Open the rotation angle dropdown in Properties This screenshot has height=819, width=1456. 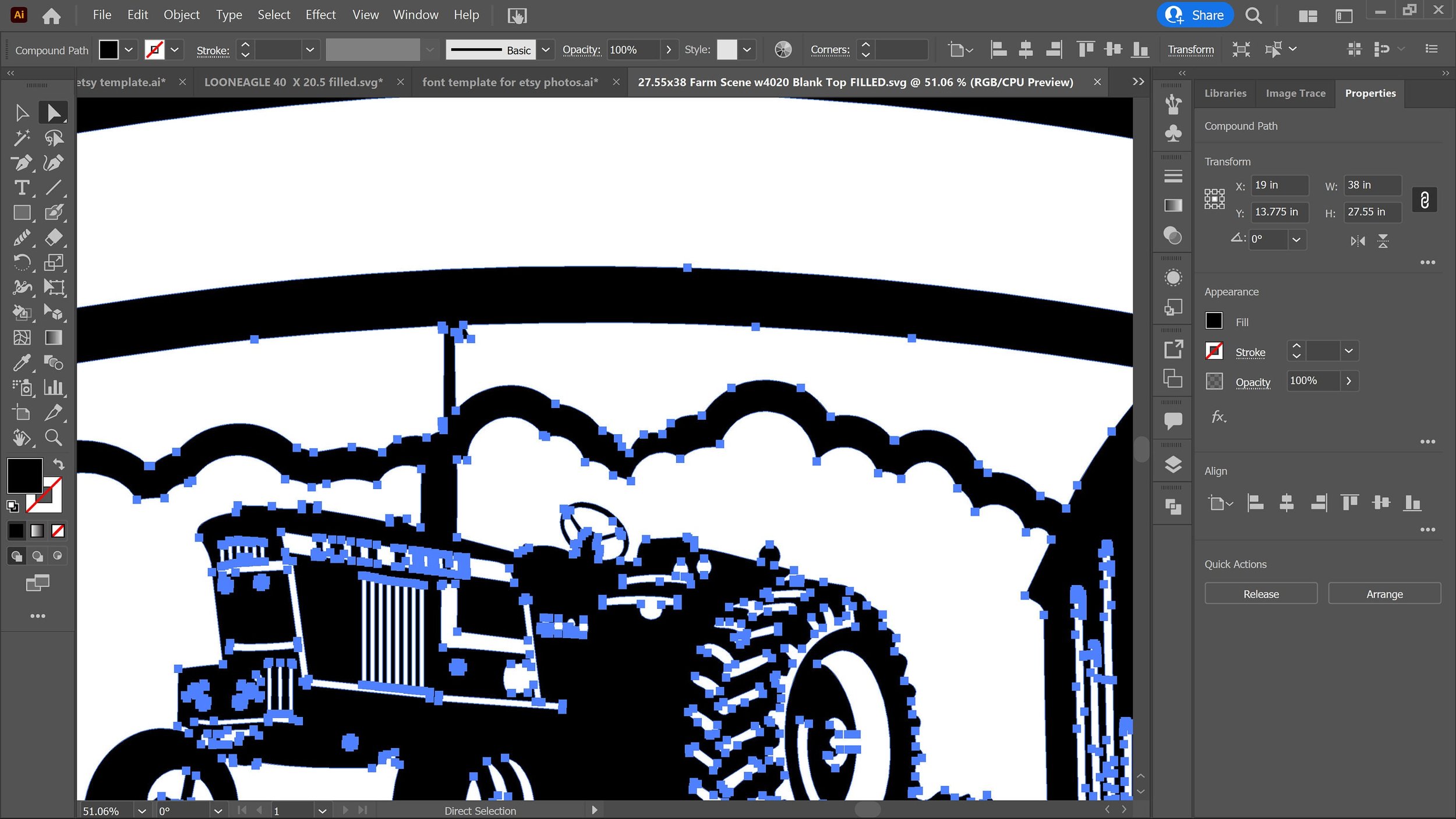click(1296, 239)
